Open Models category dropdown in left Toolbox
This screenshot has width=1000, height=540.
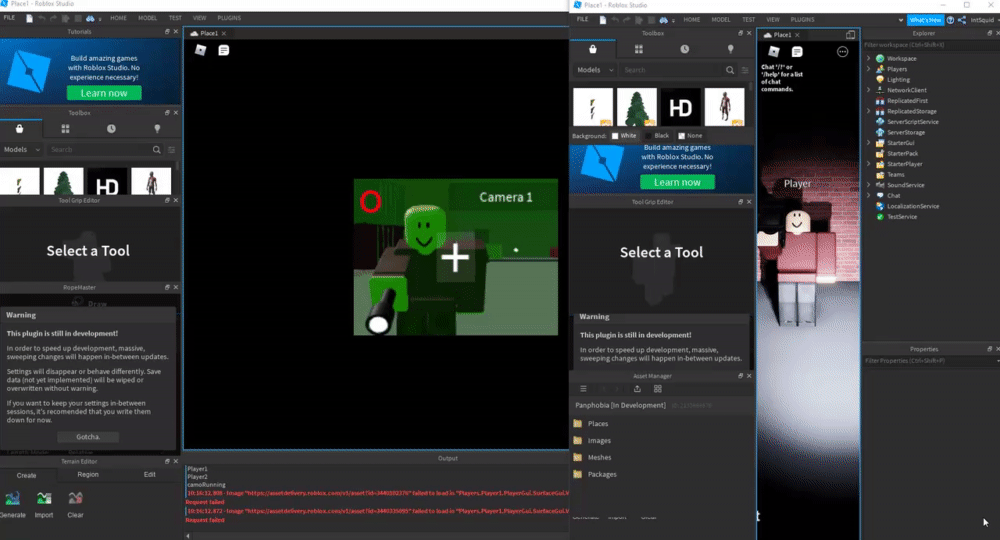tap(22, 150)
